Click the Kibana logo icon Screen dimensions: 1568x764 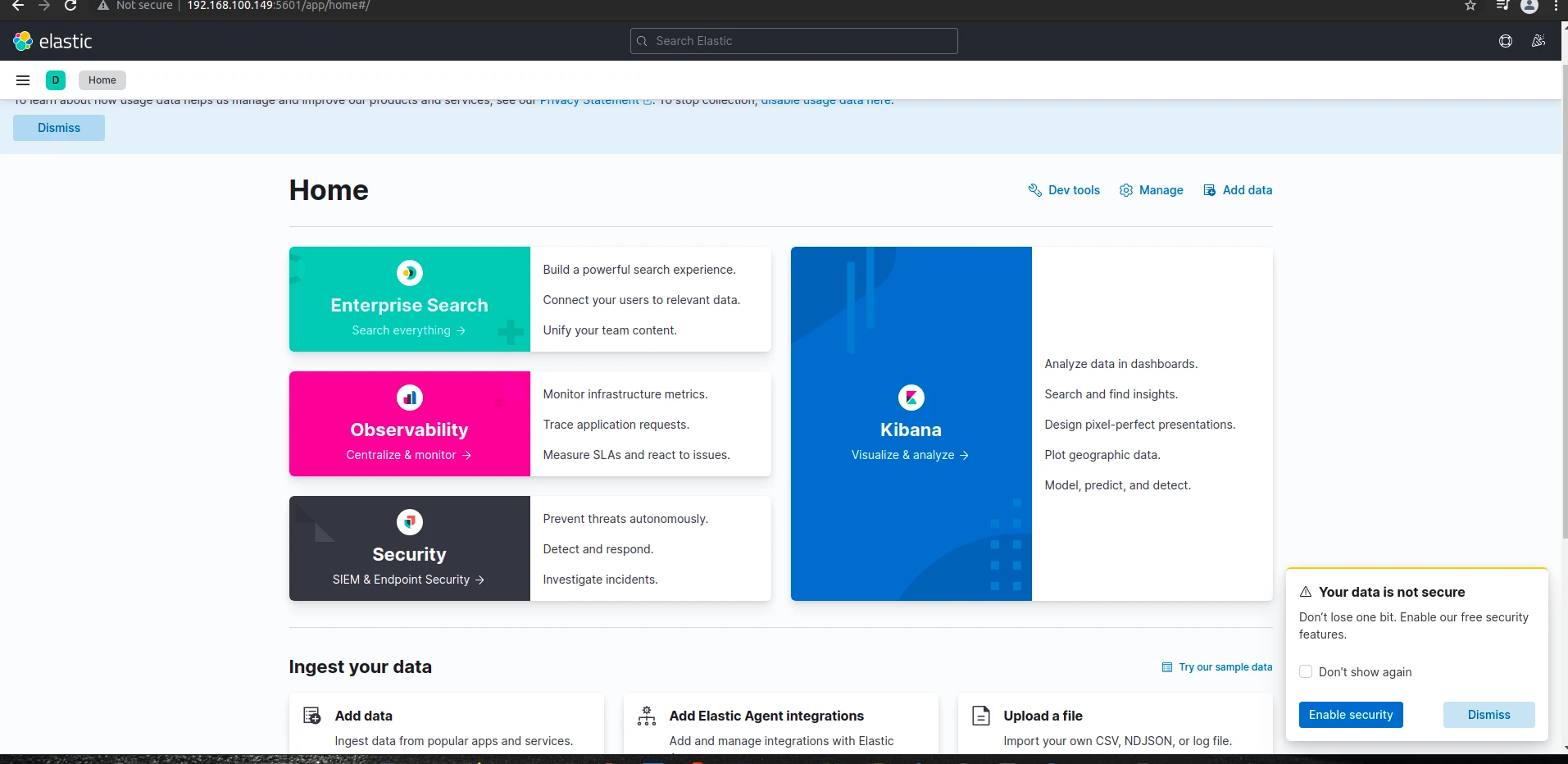tap(911, 397)
